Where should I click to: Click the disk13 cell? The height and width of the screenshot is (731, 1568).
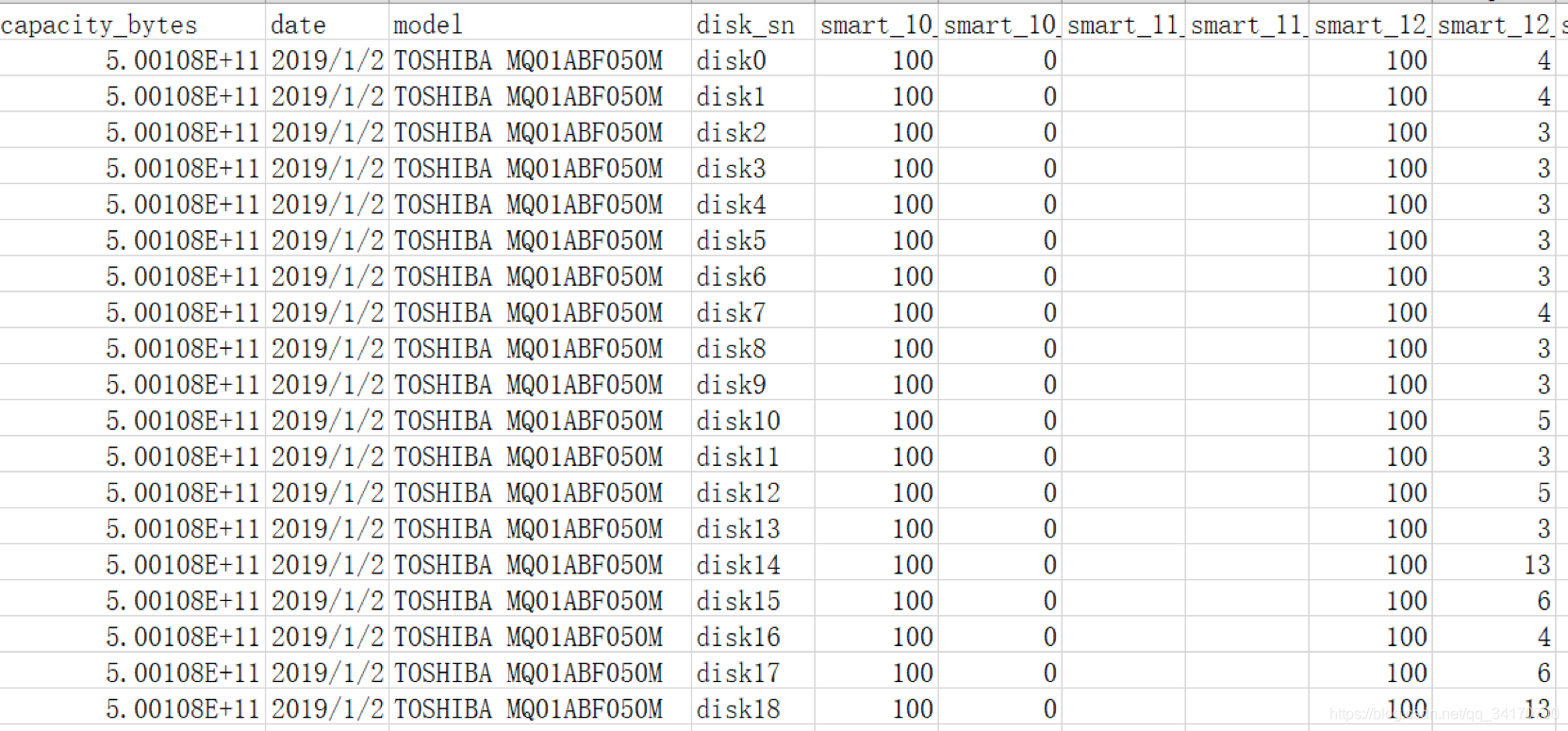point(752,528)
